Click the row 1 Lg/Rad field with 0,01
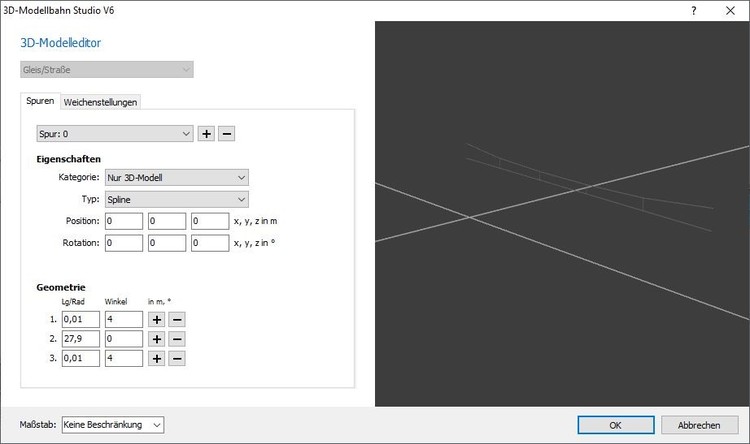This screenshot has width=750, height=444. pyautogui.click(x=81, y=320)
